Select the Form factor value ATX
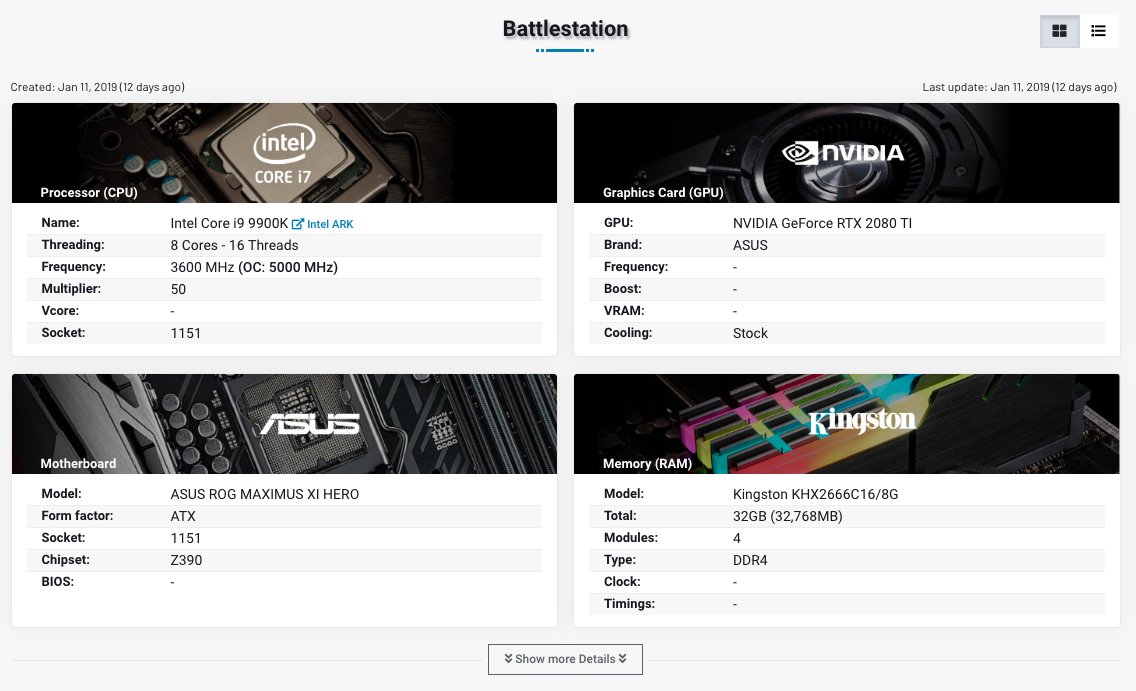The height and width of the screenshot is (691, 1136). point(183,516)
